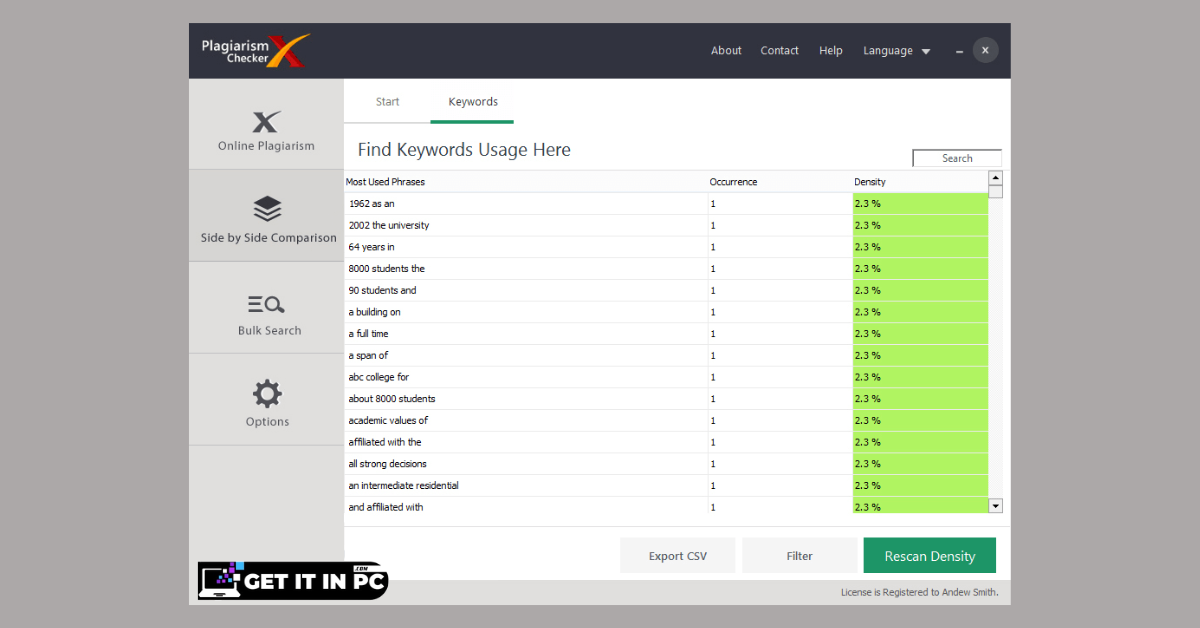Click the Rescan Density button

930,556
